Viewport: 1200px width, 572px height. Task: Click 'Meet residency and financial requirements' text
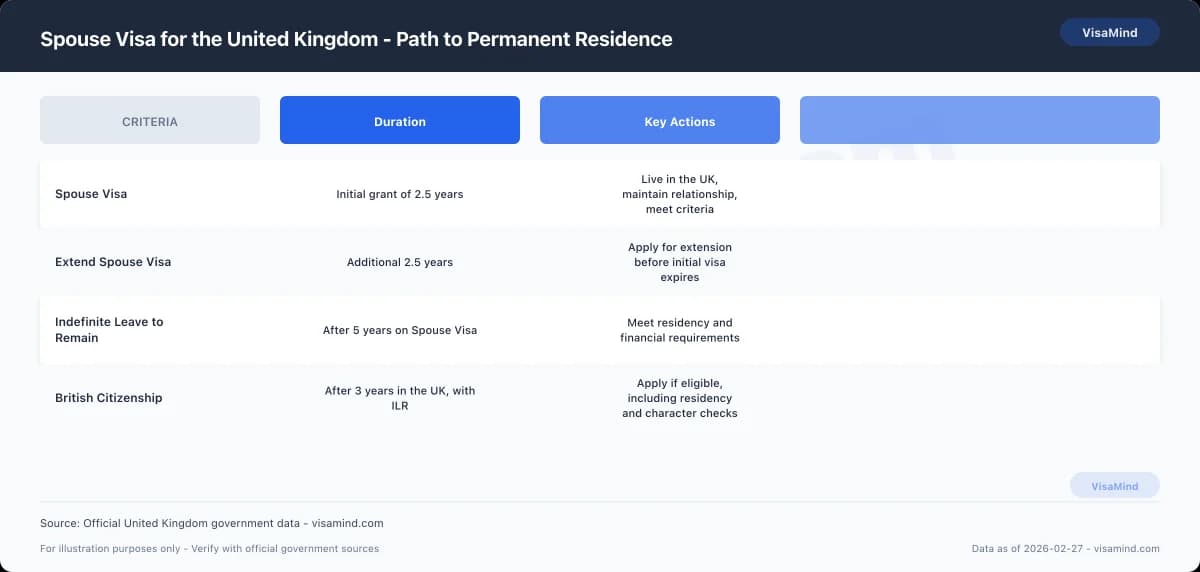coord(679,330)
